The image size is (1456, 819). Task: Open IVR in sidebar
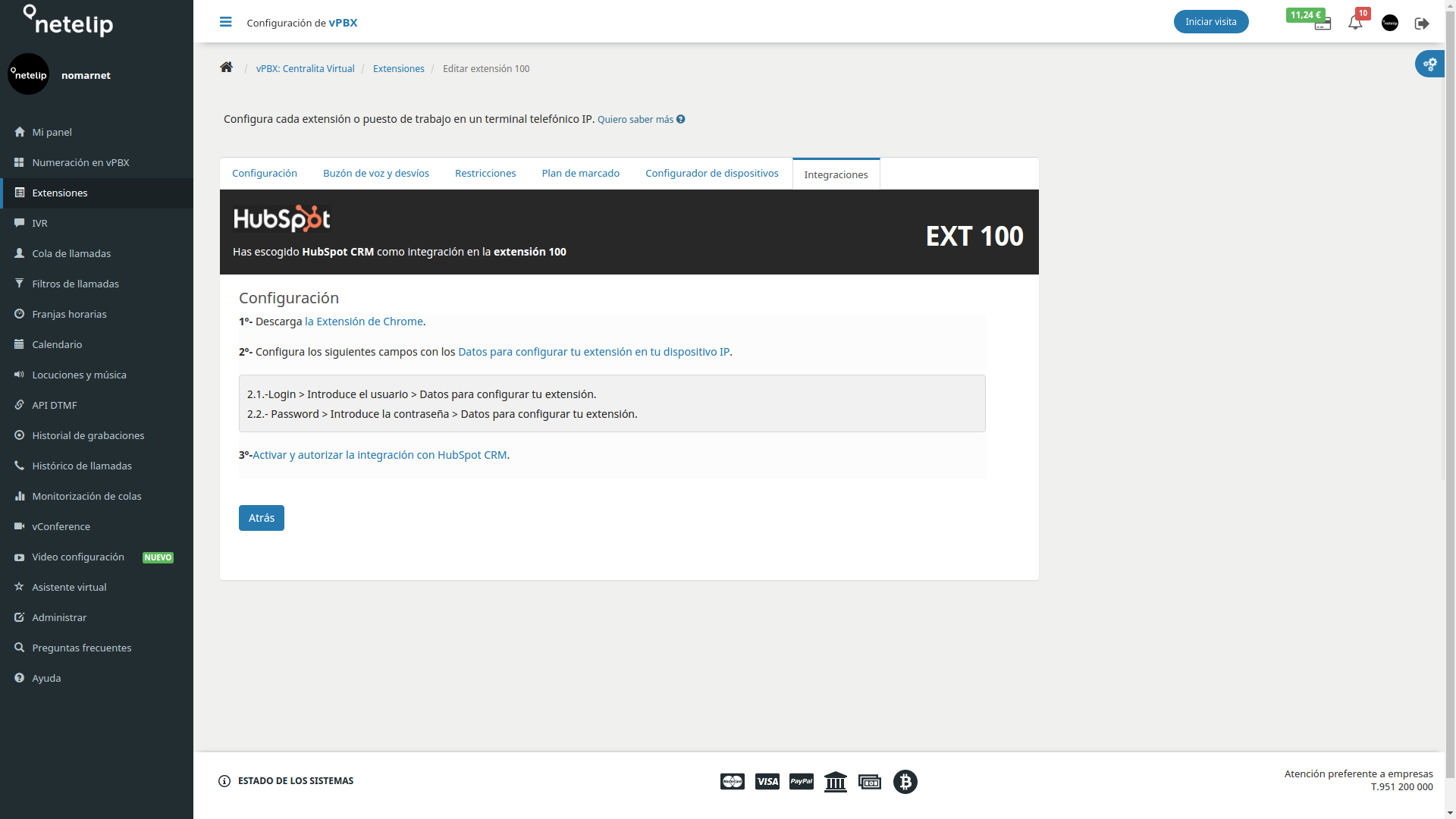[97, 223]
